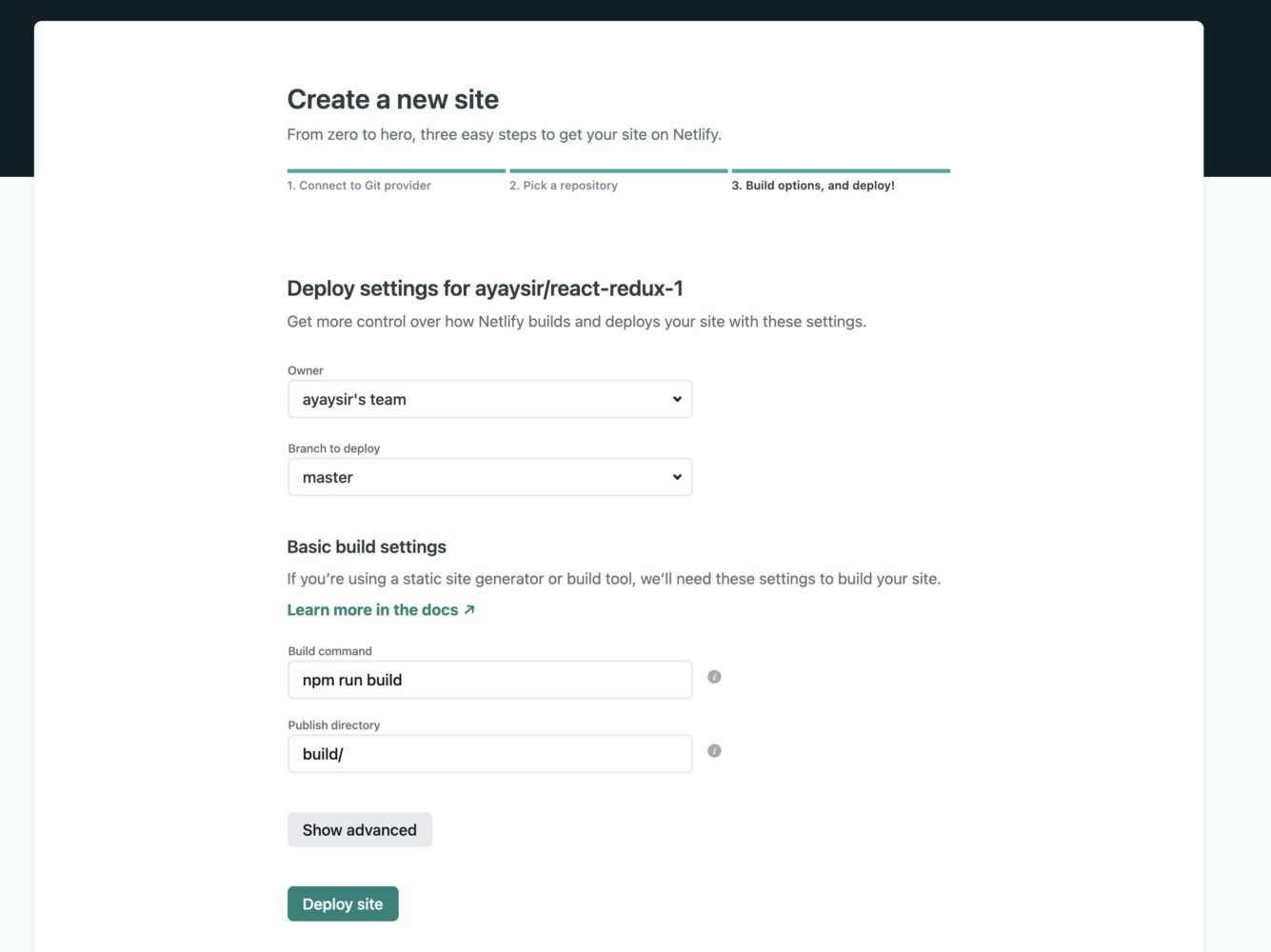Click the Deploy settings for ayaysir/react-redux-1 heading

pyautogui.click(x=486, y=288)
